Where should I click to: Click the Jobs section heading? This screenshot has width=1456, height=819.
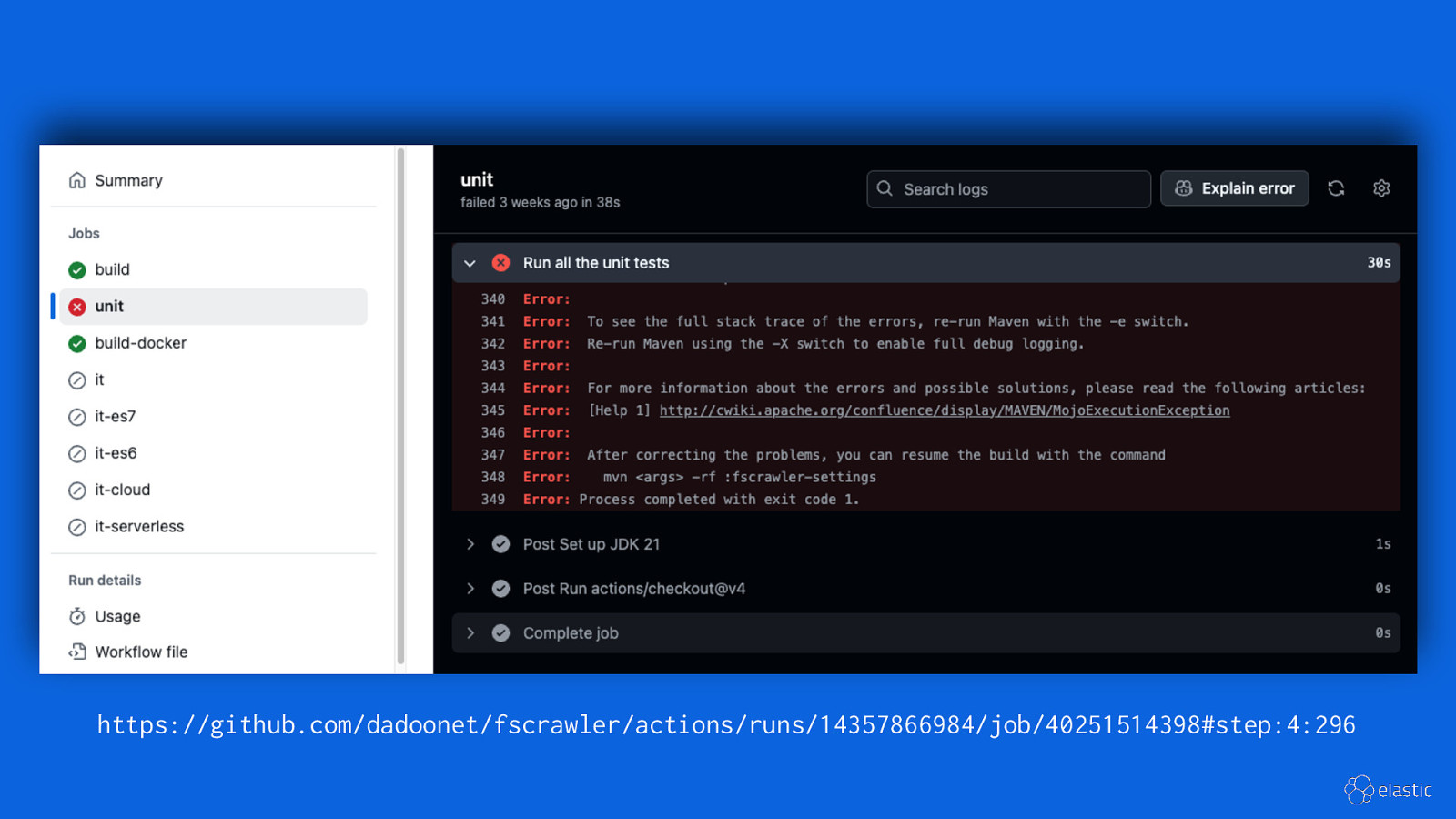[x=84, y=234]
